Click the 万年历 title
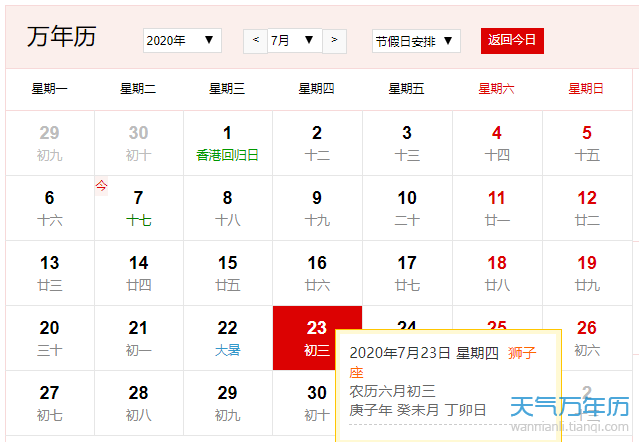This screenshot has width=639, height=442. [x=62, y=37]
